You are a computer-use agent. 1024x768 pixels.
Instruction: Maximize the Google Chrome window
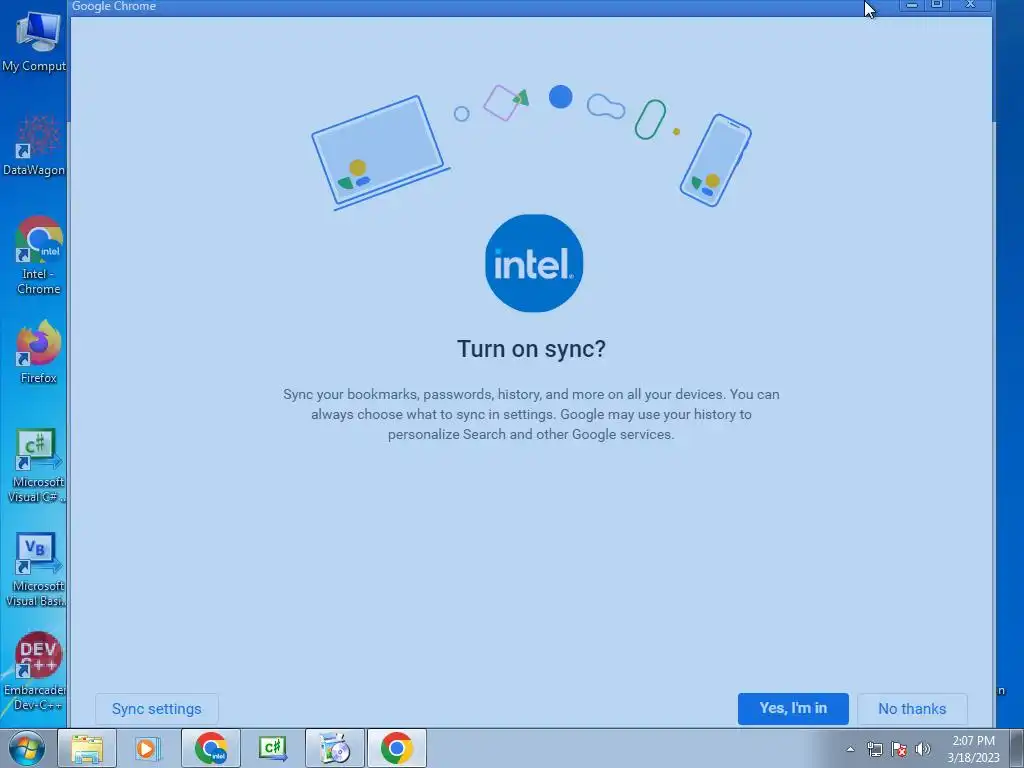[x=937, y=5]
